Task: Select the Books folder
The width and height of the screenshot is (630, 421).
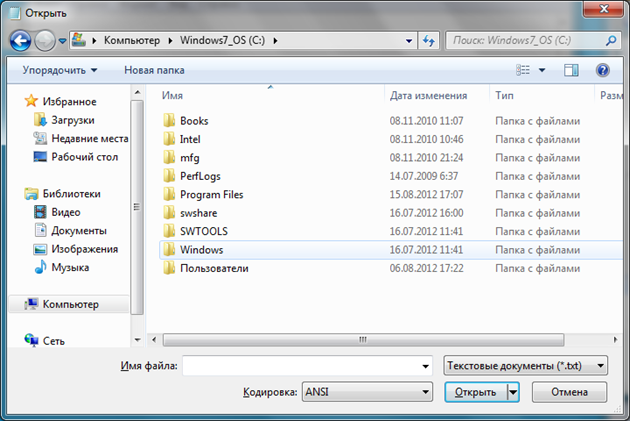Action: pos(194,120)
